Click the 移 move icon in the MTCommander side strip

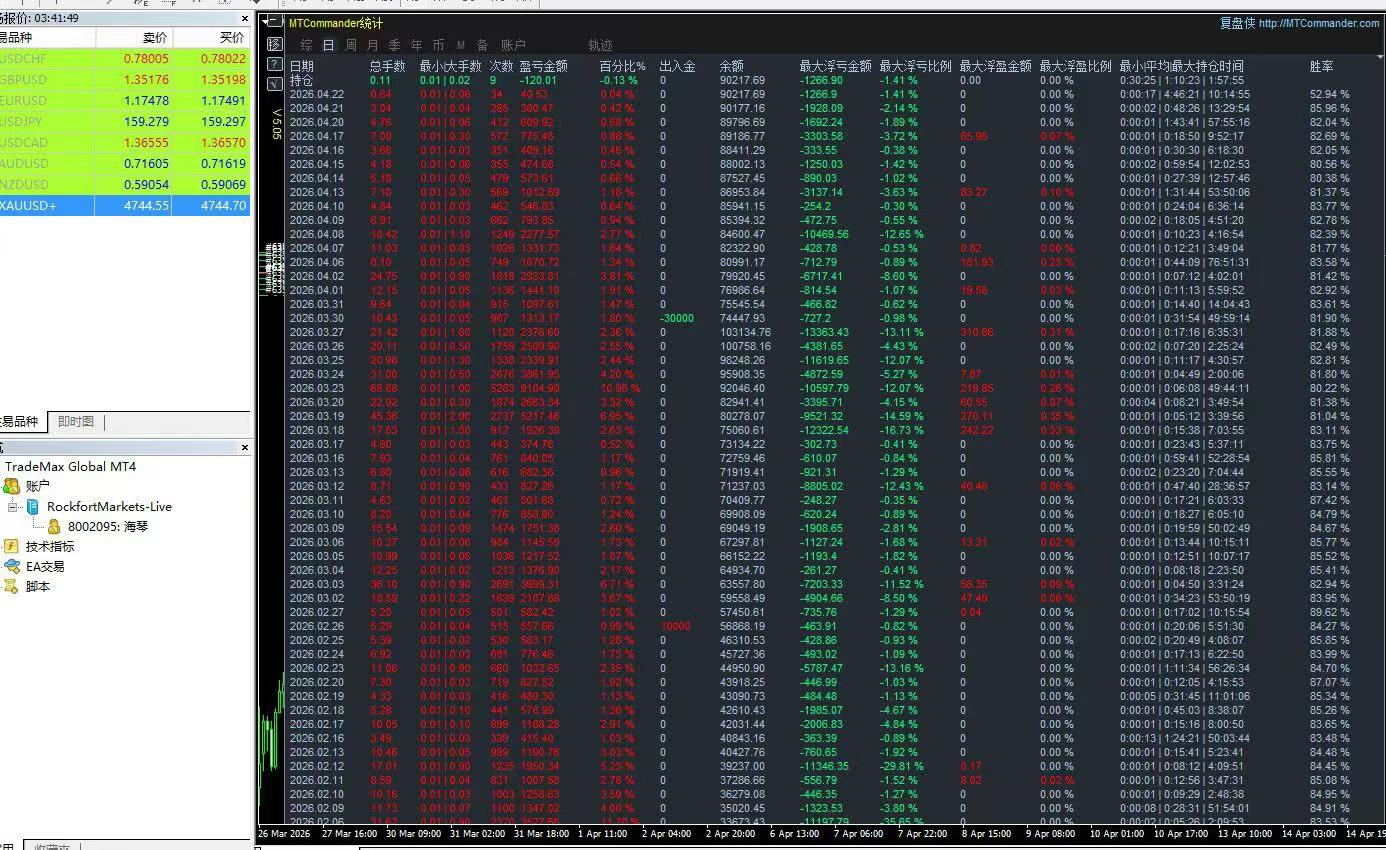pos(275,45)
